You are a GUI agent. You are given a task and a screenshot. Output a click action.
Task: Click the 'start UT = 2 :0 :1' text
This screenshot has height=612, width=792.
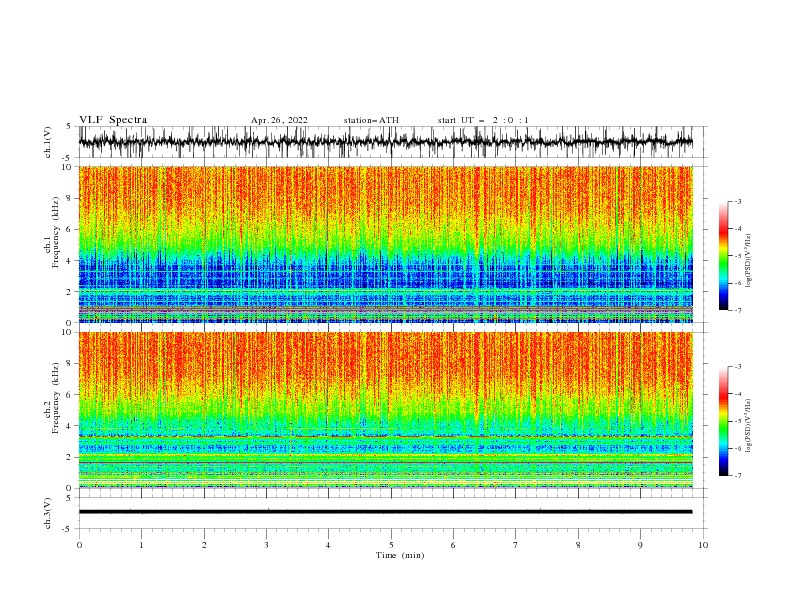pyautogui.click(x=483, y=120)
